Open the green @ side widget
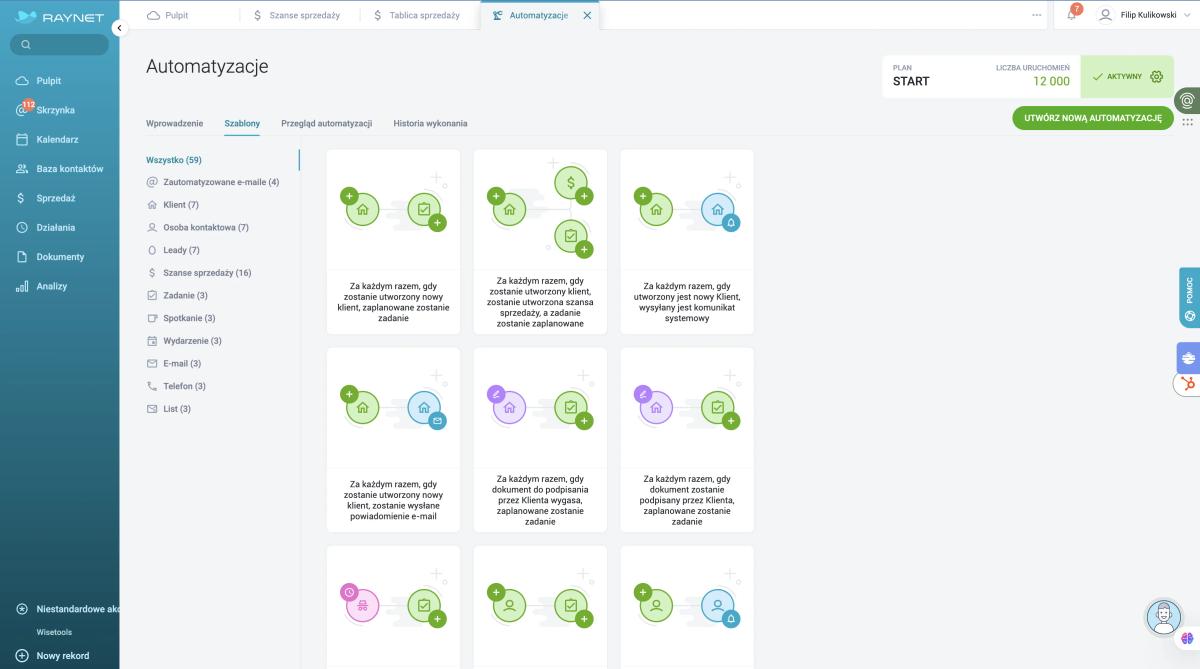The height and width of the screenshot is (669, 1200). [x=1187, y=100]
